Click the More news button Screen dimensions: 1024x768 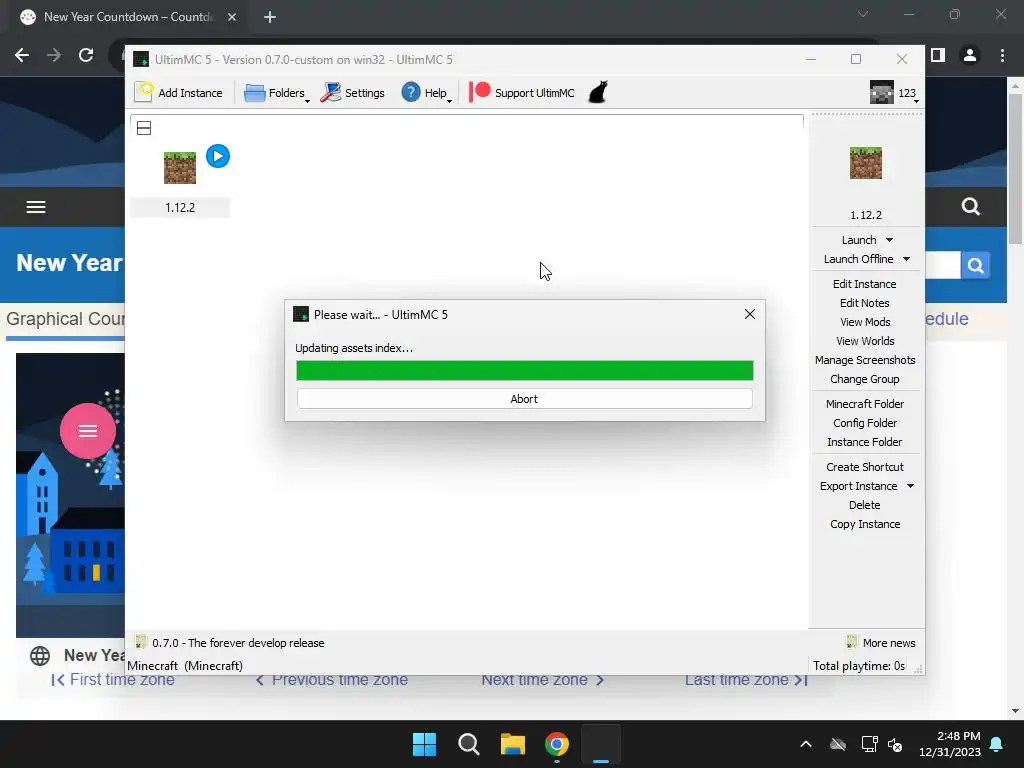pyautogui.click(x=889, y=643)
